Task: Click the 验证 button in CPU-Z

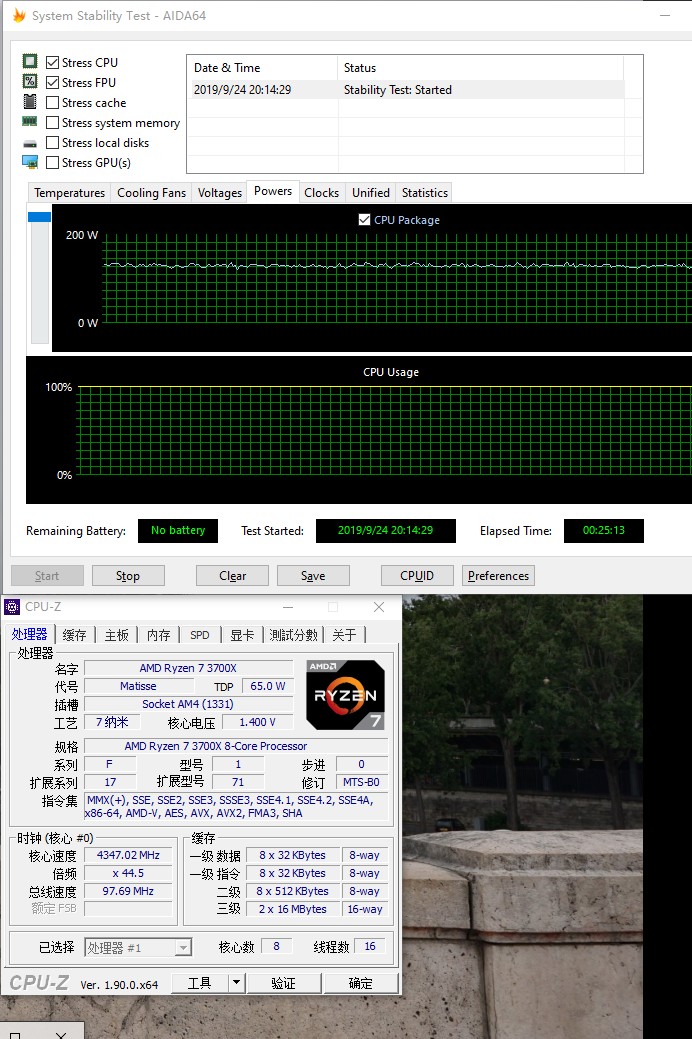Action: pyautogui.click(x=284, y=983)
